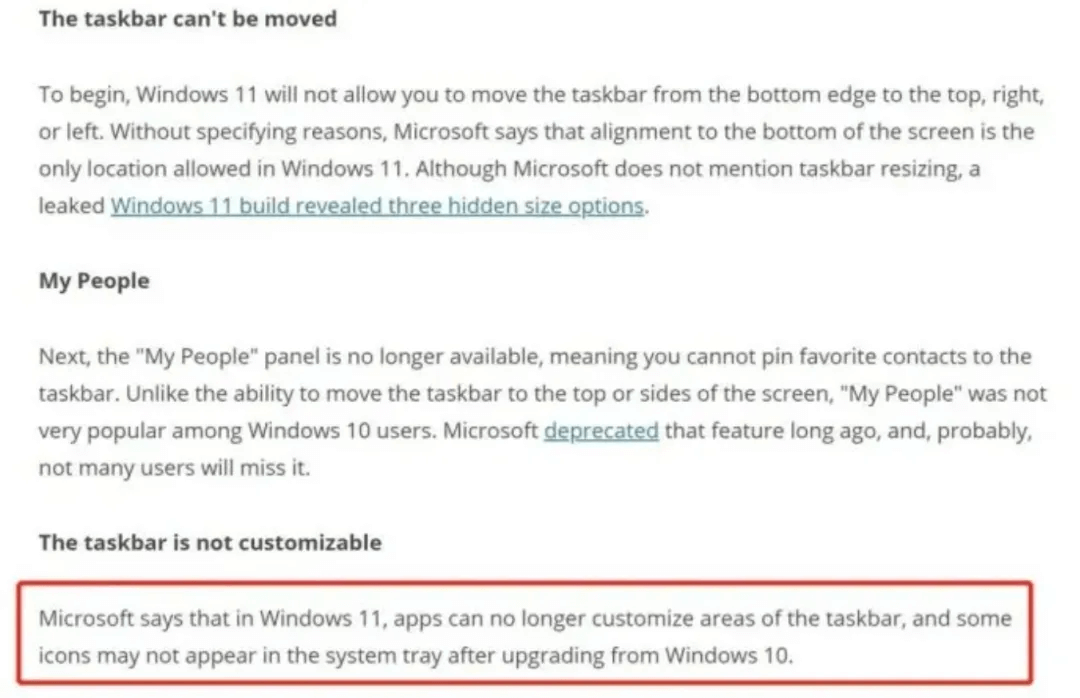Click the paragraph line starting To begin, Windows 11
The height and width of the screenshot is (698, 1080).
(x=541, y=94)
